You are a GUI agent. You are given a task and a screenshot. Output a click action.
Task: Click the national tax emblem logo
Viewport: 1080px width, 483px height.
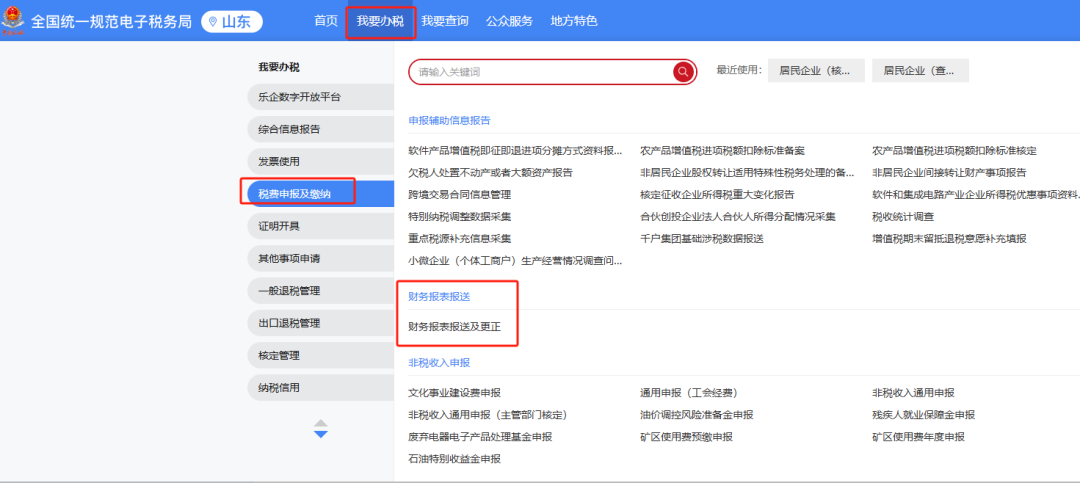pyautogui.click(x=12, y=21)
